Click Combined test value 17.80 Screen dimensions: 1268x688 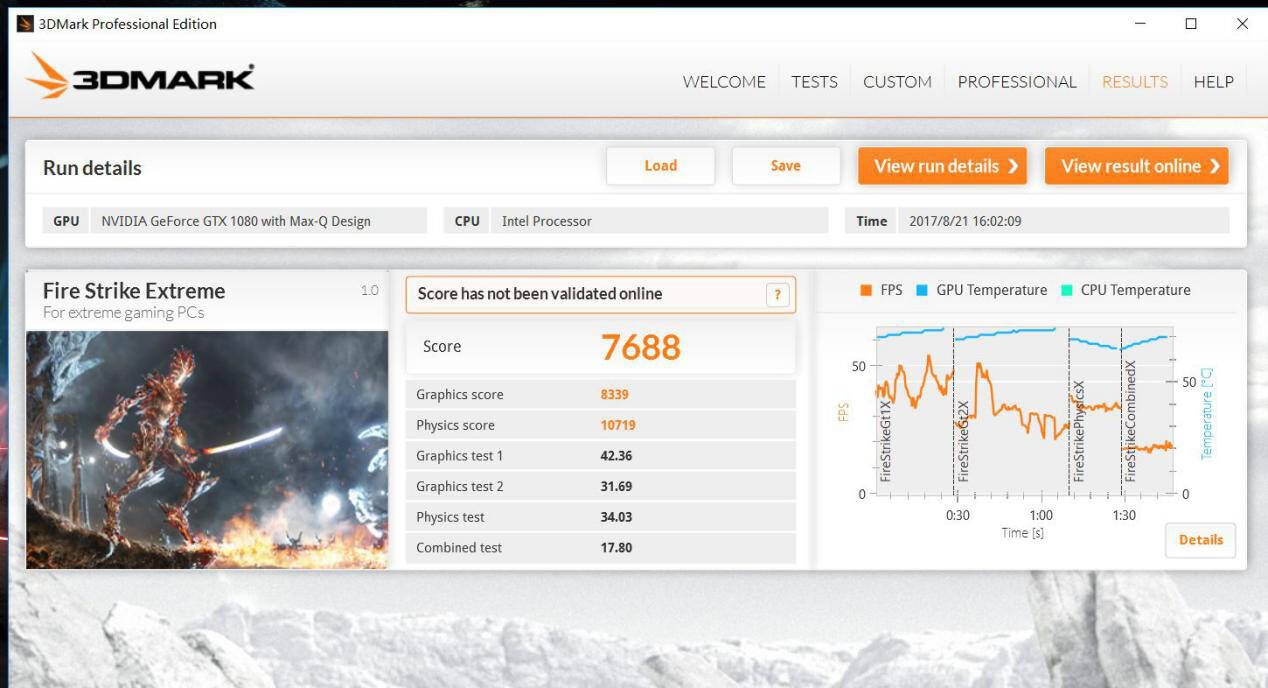tap(616, 548)
